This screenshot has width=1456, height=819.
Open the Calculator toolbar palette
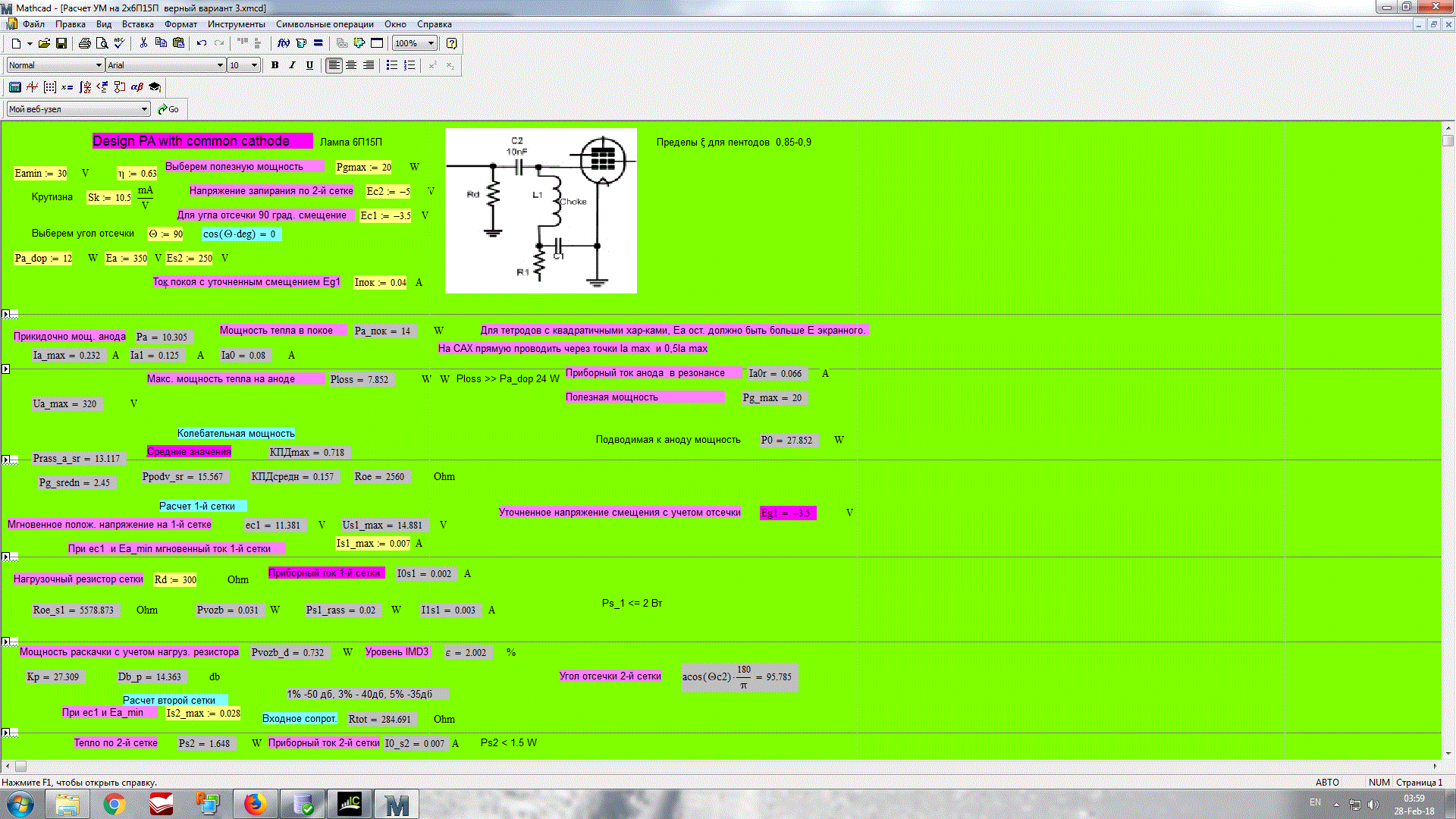click(x=14, y=87)
